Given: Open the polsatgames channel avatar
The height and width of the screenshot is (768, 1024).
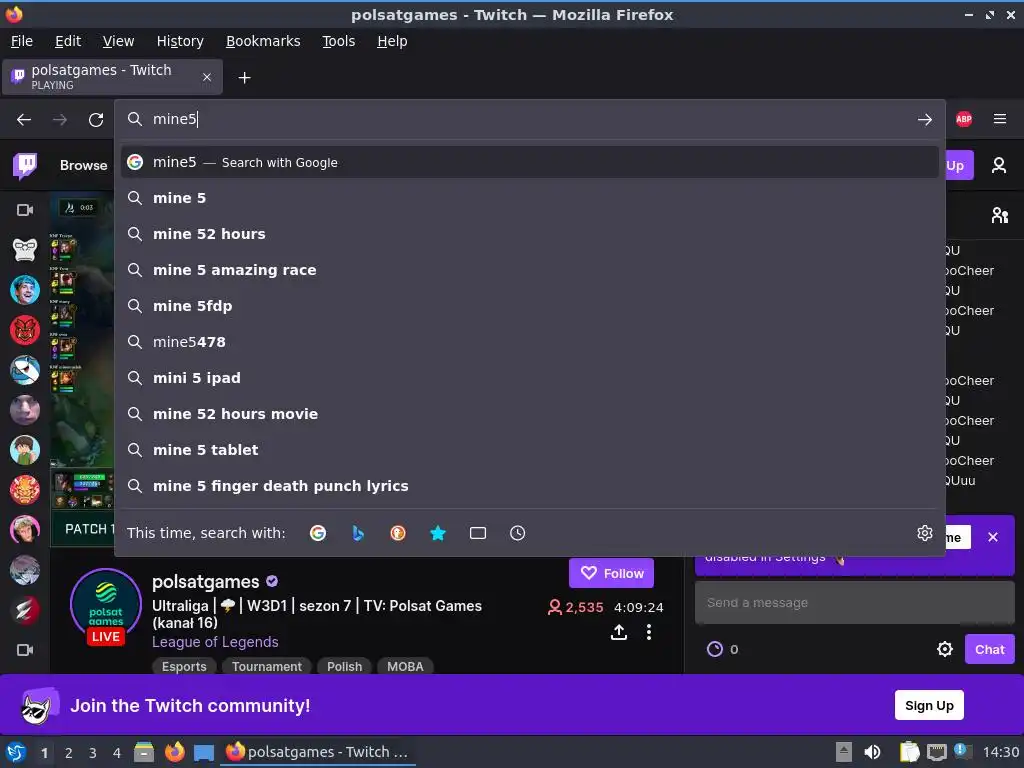Looking at the screenshot, I should (x=106, y=604).
